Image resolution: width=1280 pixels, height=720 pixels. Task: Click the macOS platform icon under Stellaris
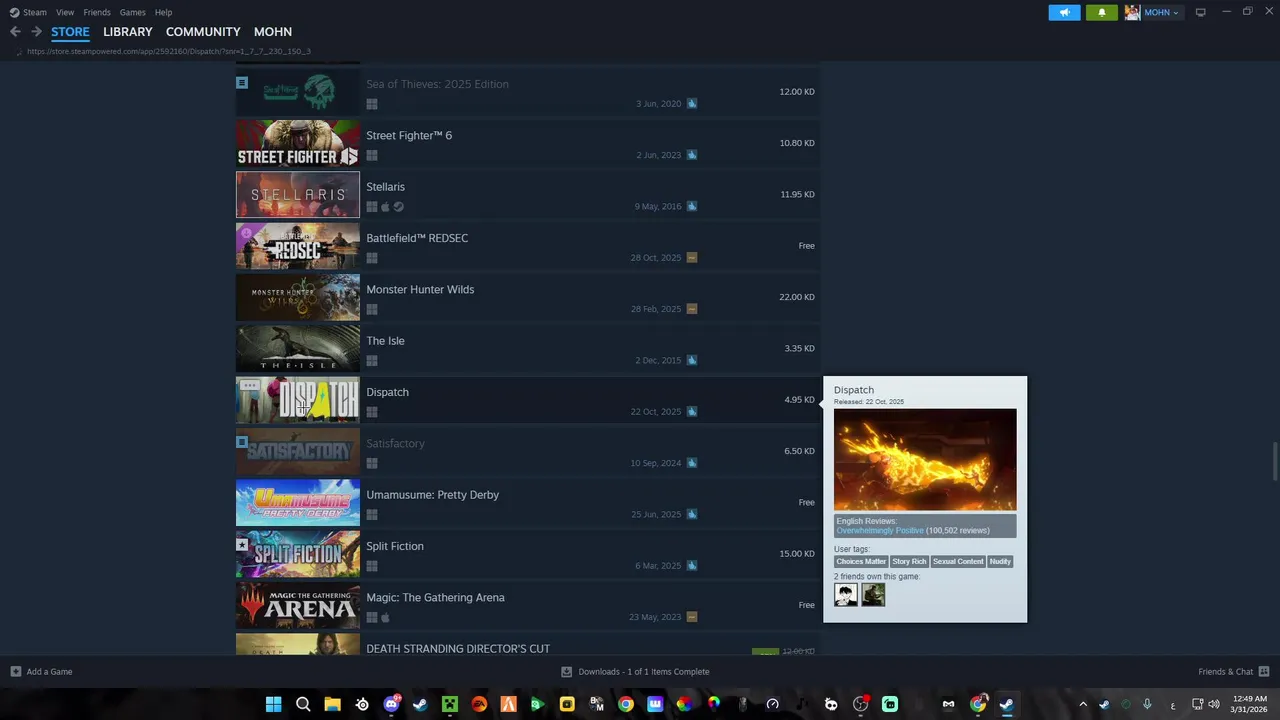tap(385, 207)
